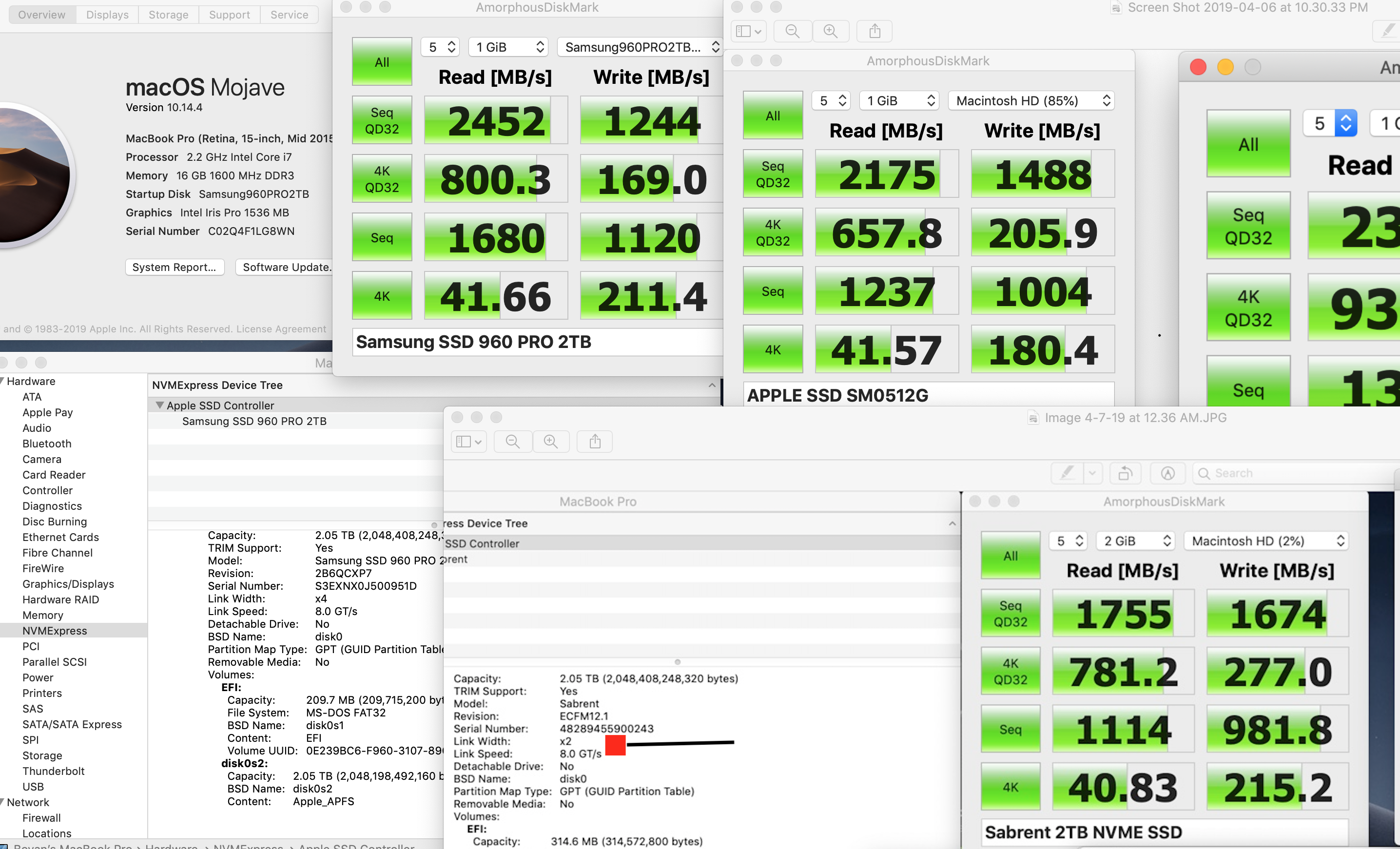
Task: Click All button in Samsung960PRO2TB DiskMark window
Action: pyautogui.click(x=382, y=62)
